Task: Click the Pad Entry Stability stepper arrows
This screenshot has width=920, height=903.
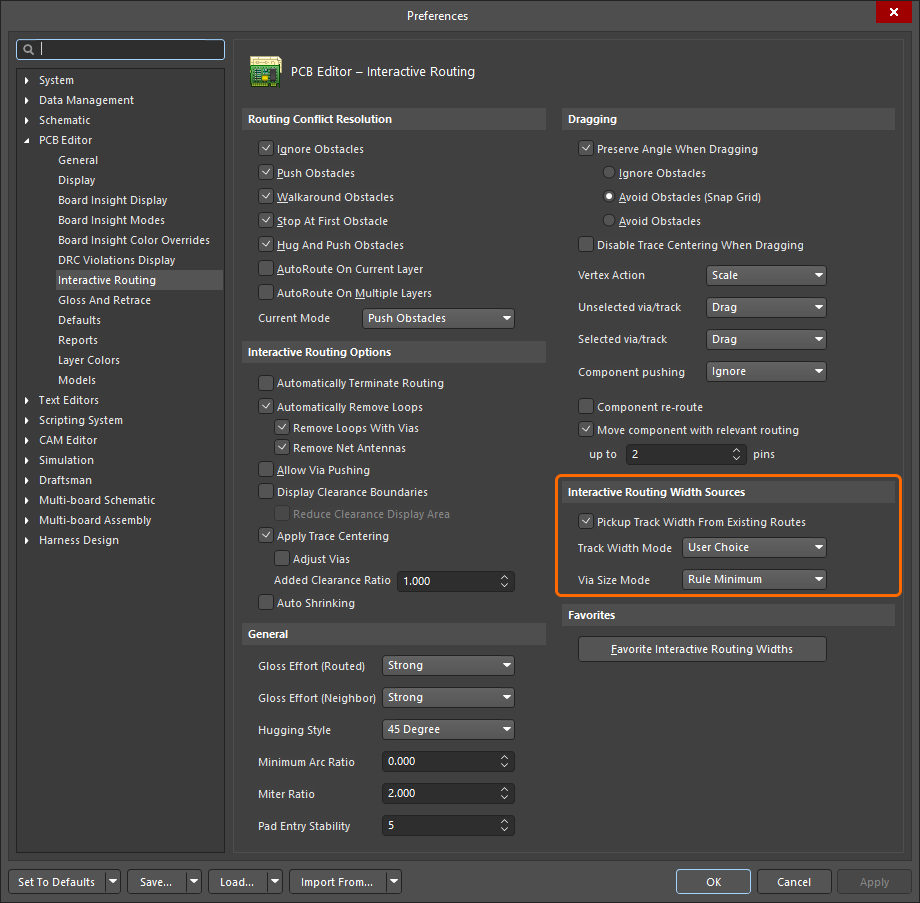Action: coord(505,826)
